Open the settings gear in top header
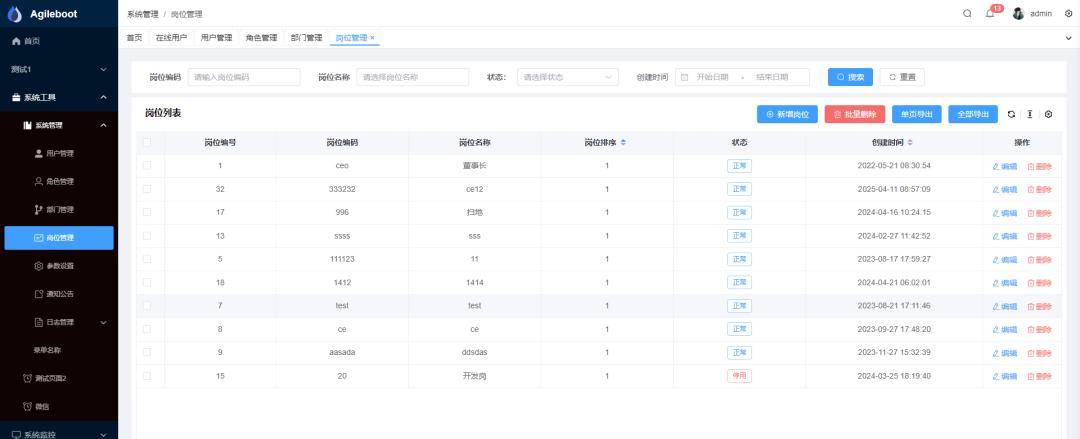The width and height of the screenshot is (1080, 439). [1069, 14]
